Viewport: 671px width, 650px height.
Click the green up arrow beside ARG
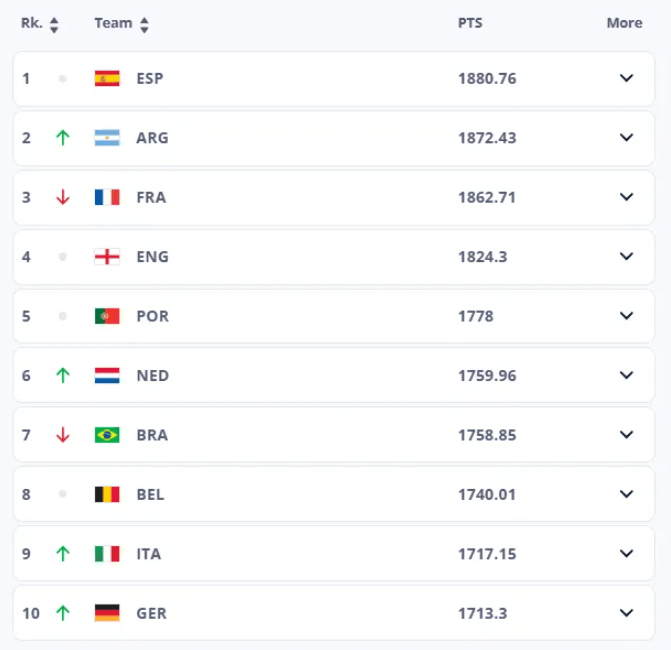pos(63,138)
